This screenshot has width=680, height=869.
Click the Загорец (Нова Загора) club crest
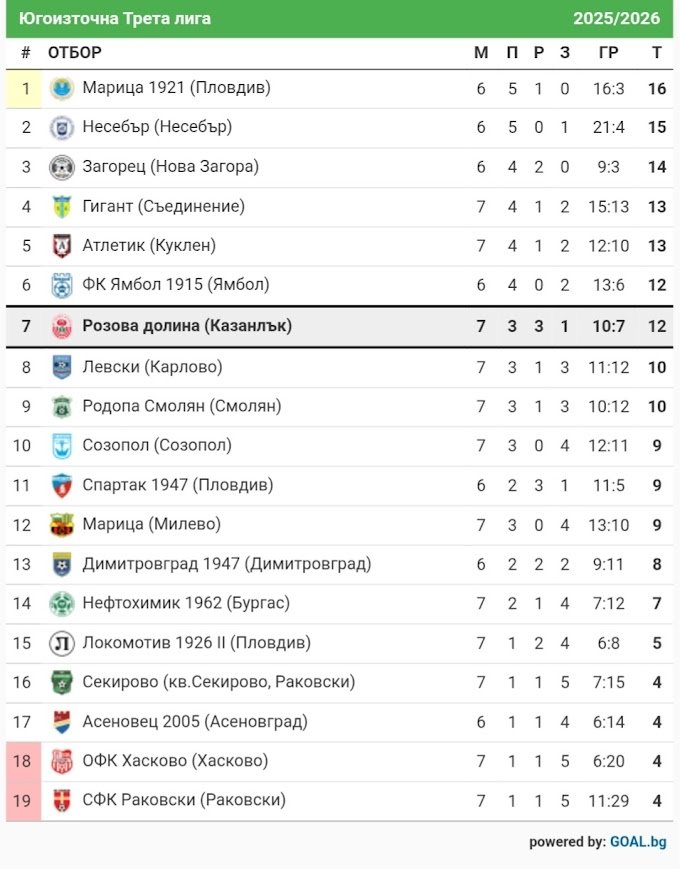click(x=62, y=168)
